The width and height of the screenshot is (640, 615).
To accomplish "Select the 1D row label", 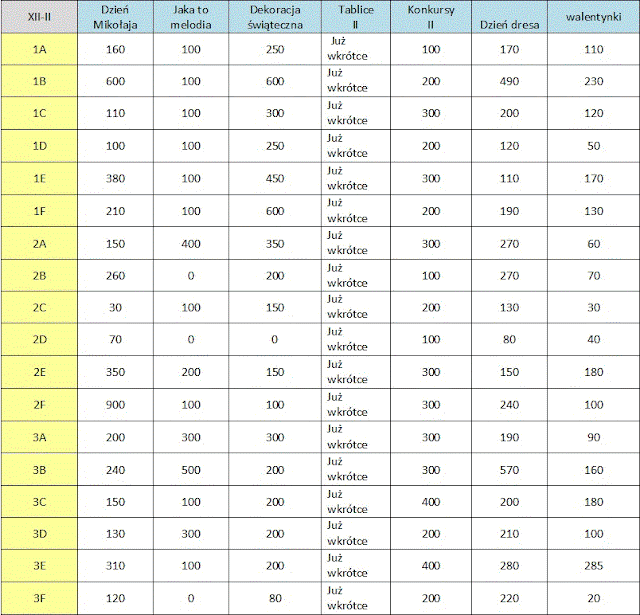I will [x=39, y=146].
